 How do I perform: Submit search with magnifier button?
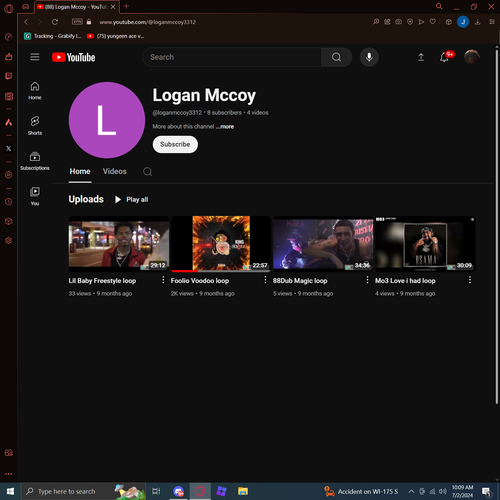(x=336, y=57)
